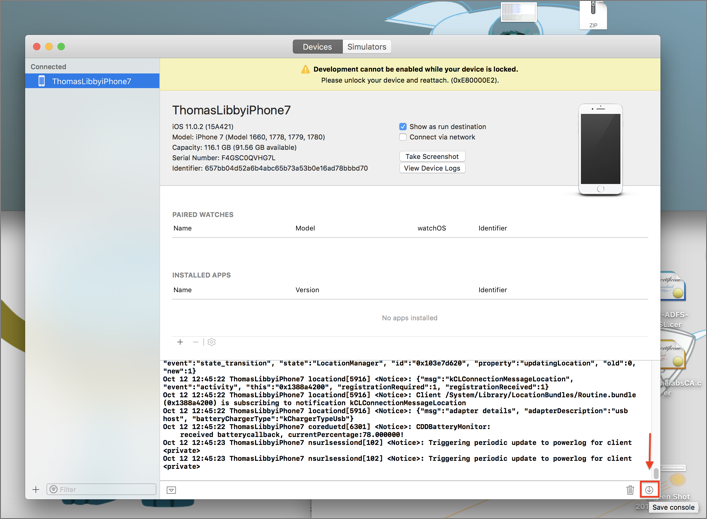Open View Device Logs
707x519 pixels.
[432, 168]
